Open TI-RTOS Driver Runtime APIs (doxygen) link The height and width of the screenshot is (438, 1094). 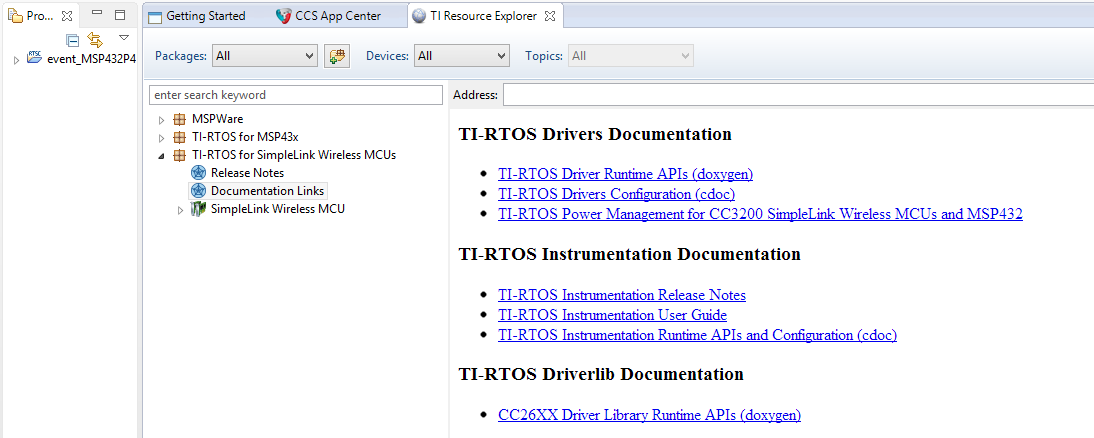click(625, 174)
